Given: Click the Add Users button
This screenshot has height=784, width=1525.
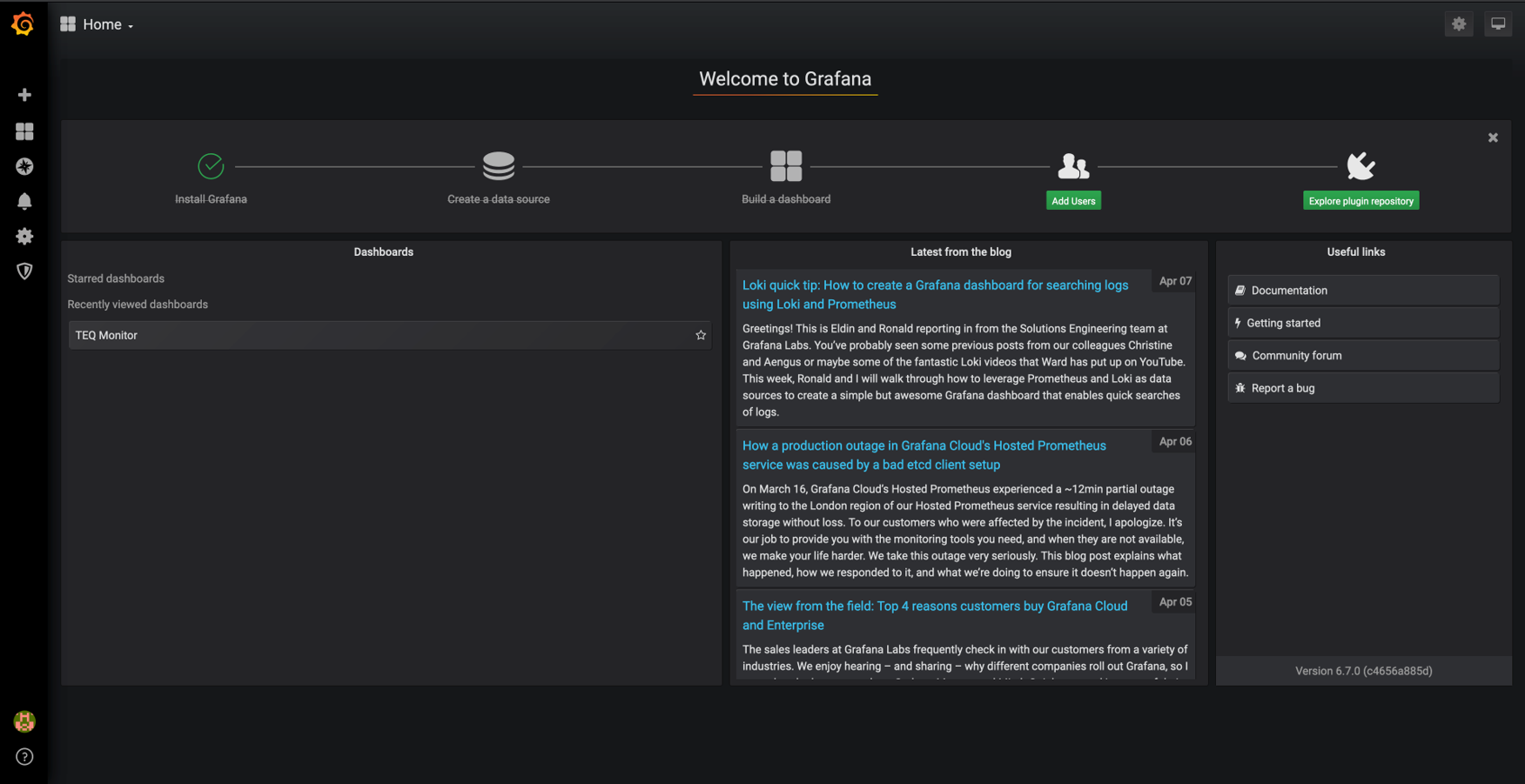Looking at the screenshot, I should [1073, 201].
